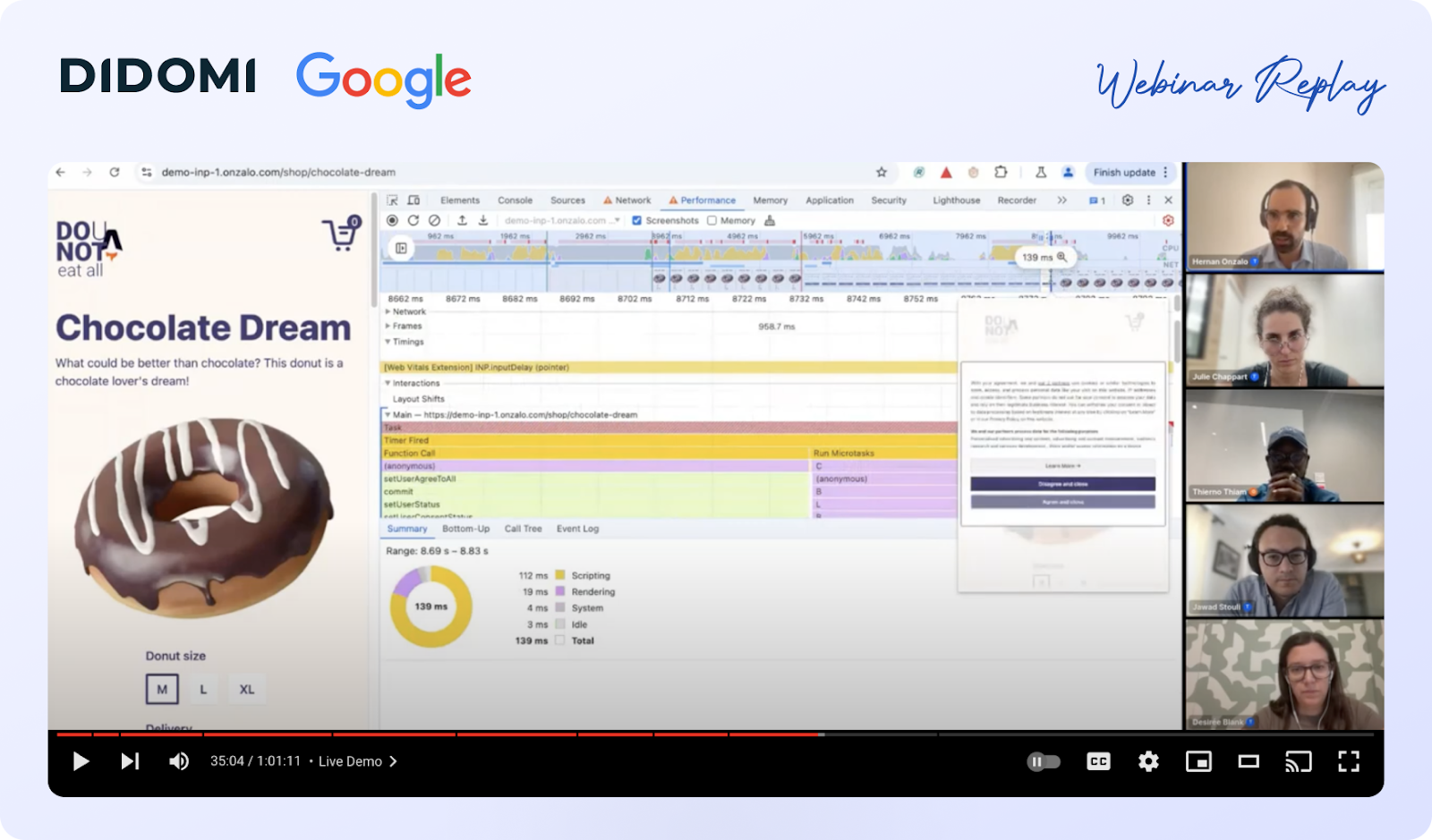
Task: Open browser extensions puzzle icon
Action: 1001,172
